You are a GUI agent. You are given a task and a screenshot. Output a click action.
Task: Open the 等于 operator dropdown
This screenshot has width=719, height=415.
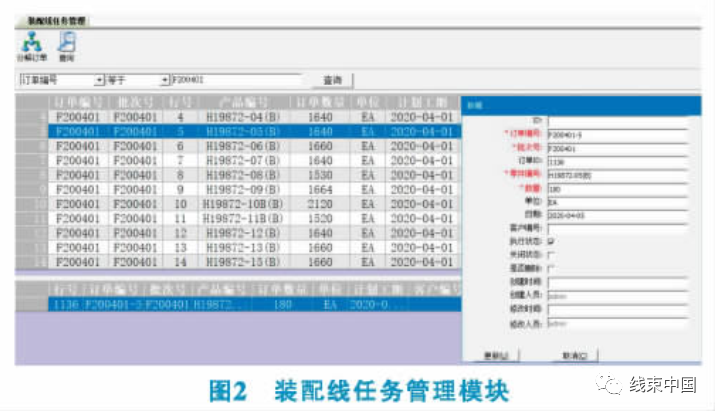click(x=165, y=80)
